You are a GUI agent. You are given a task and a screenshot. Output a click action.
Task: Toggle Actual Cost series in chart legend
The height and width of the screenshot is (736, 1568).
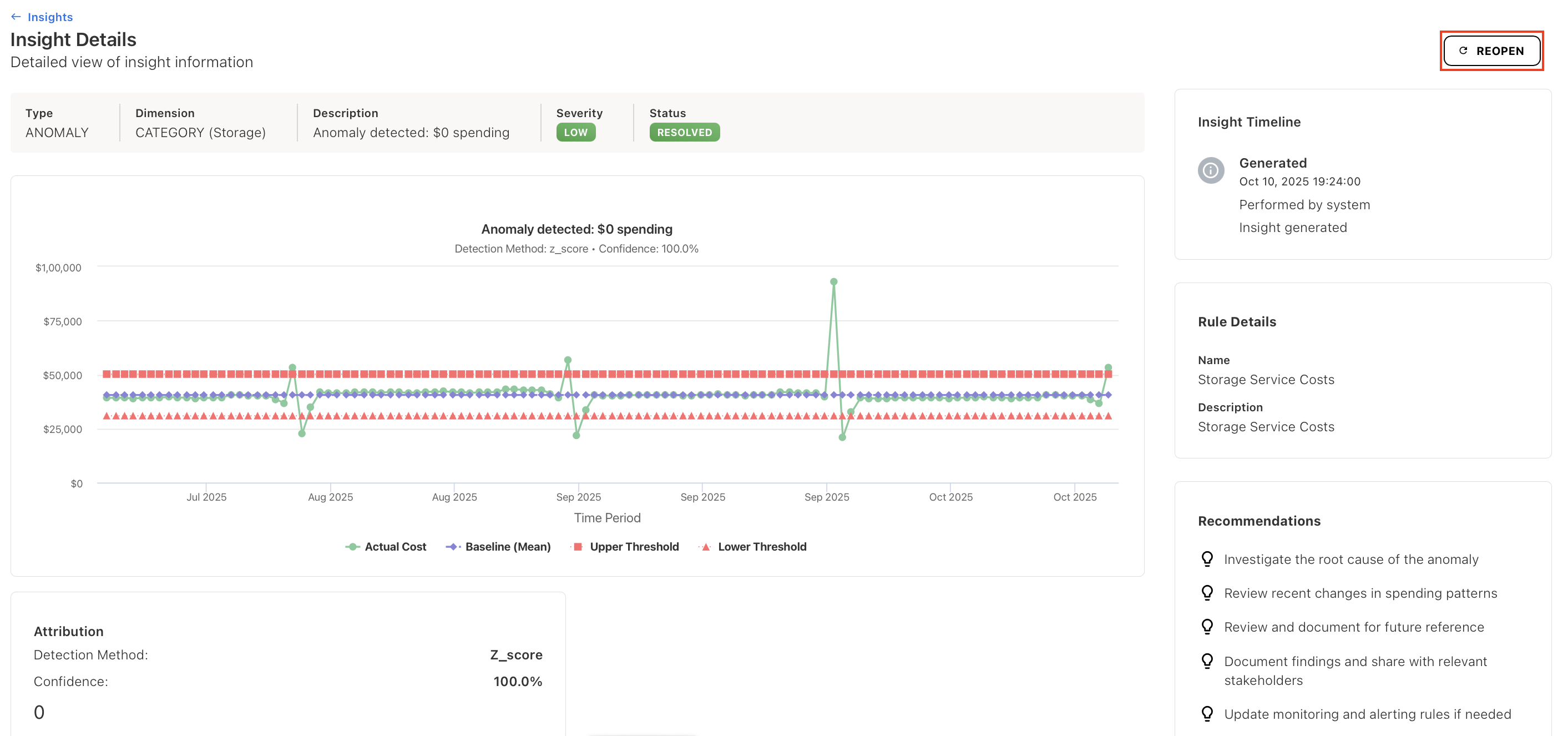click(394, 547)
